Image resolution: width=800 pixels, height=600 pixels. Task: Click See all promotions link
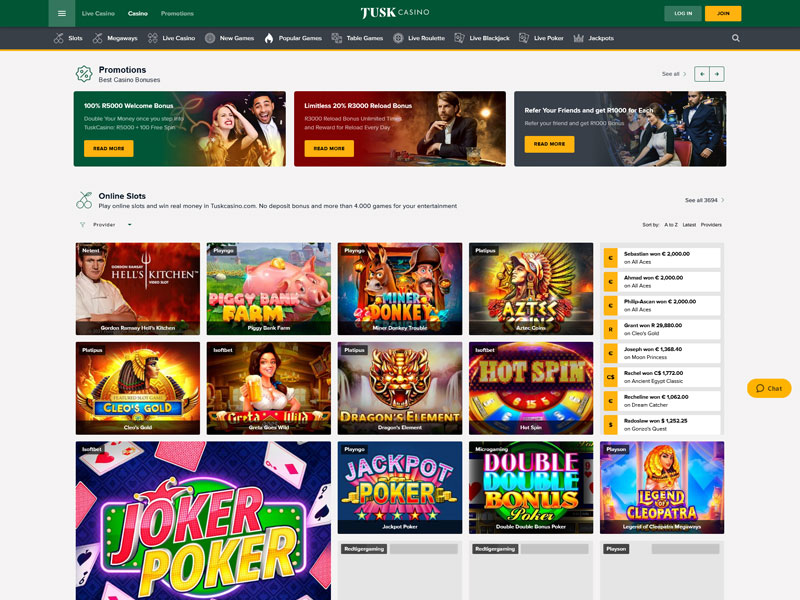coord(673,74)
